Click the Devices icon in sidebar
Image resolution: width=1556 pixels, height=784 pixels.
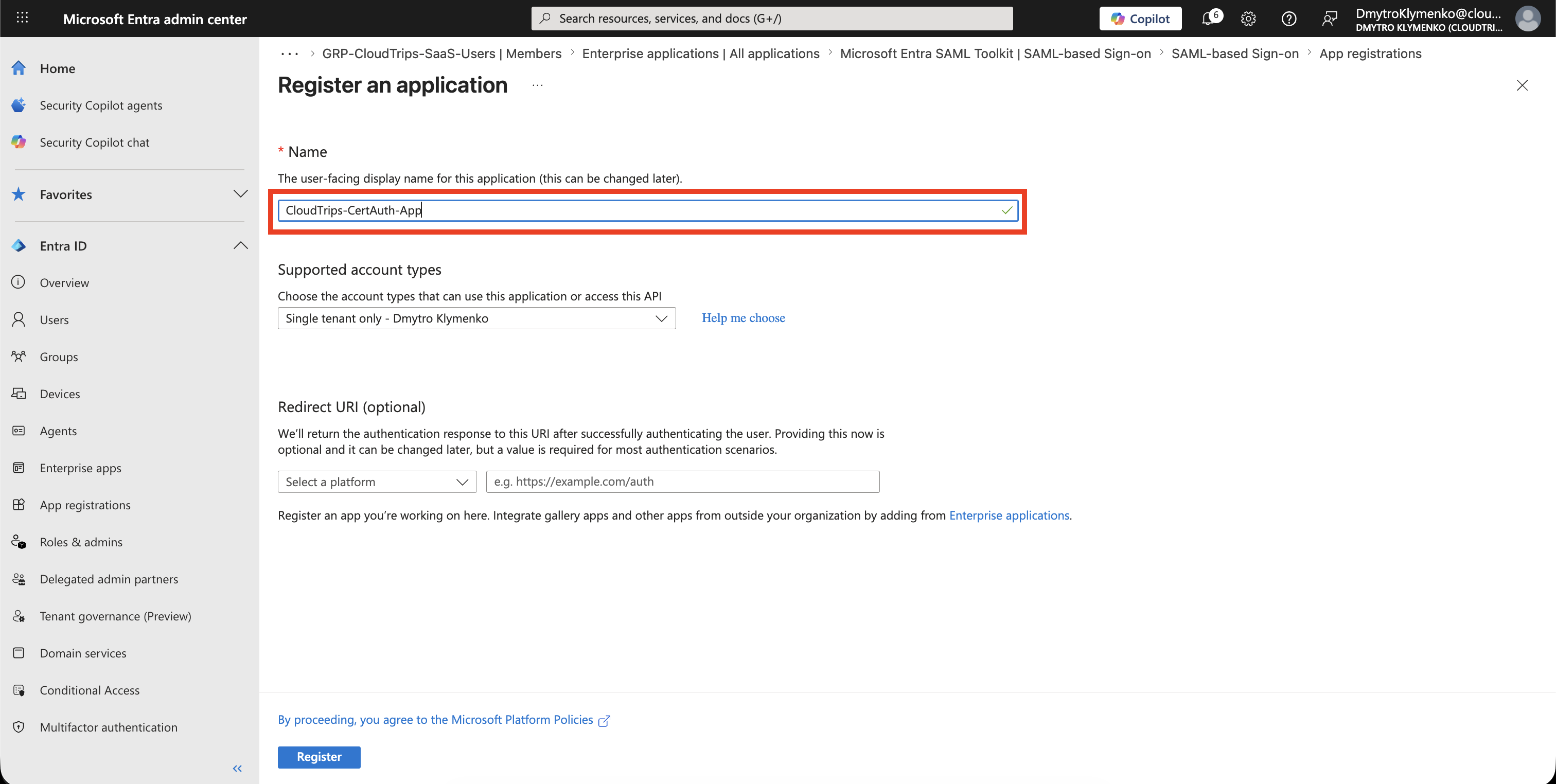[x=19, y=393]
